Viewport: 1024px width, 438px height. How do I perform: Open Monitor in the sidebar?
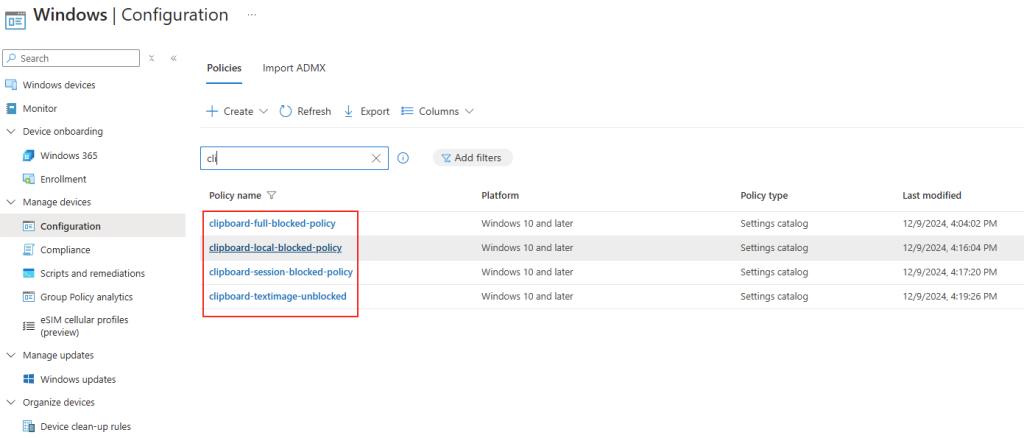pos(40,108)
